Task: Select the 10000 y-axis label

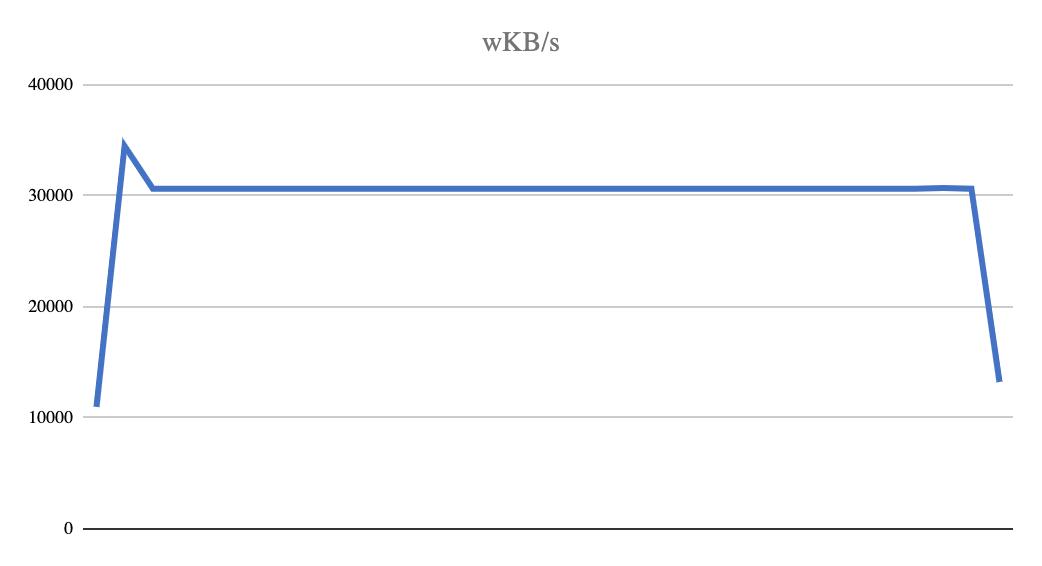Action: [51, 417]
